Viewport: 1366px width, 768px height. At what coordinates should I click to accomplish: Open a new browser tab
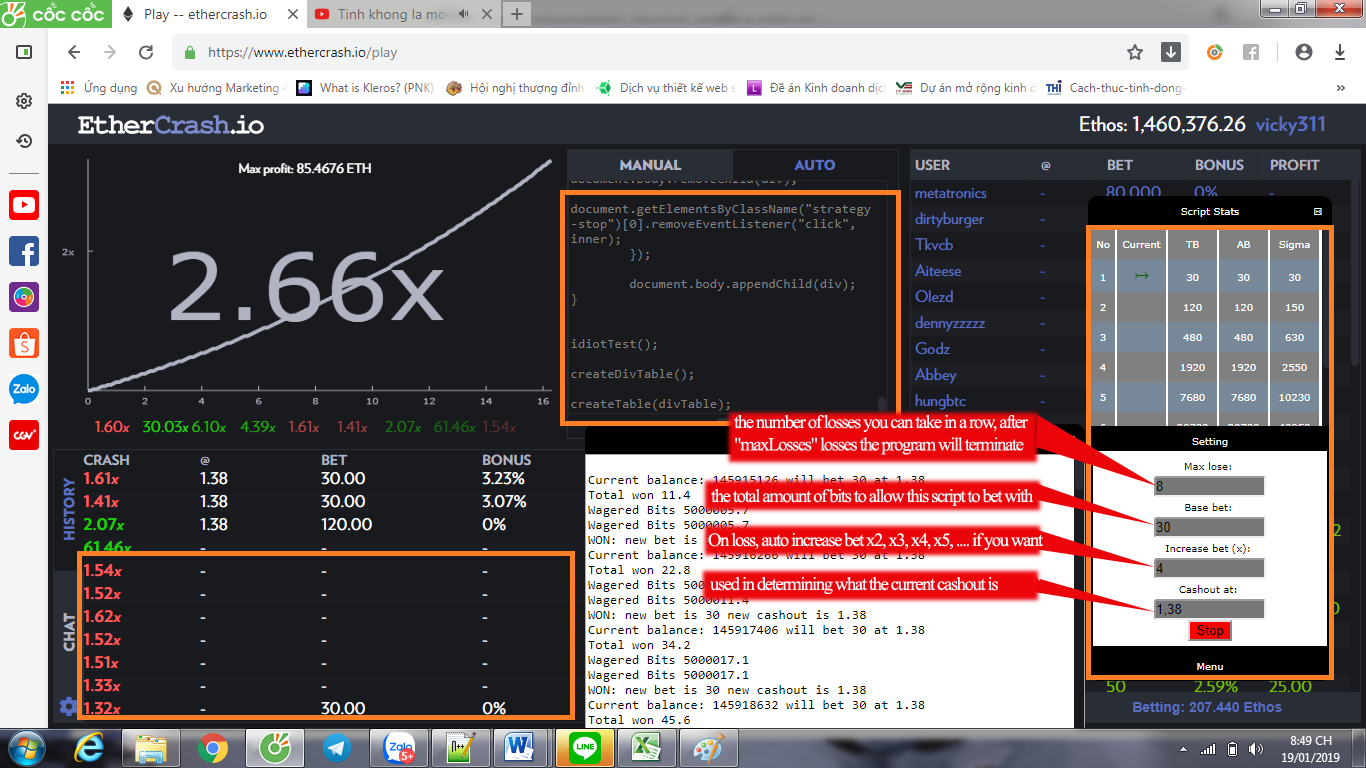pos(517,14)
